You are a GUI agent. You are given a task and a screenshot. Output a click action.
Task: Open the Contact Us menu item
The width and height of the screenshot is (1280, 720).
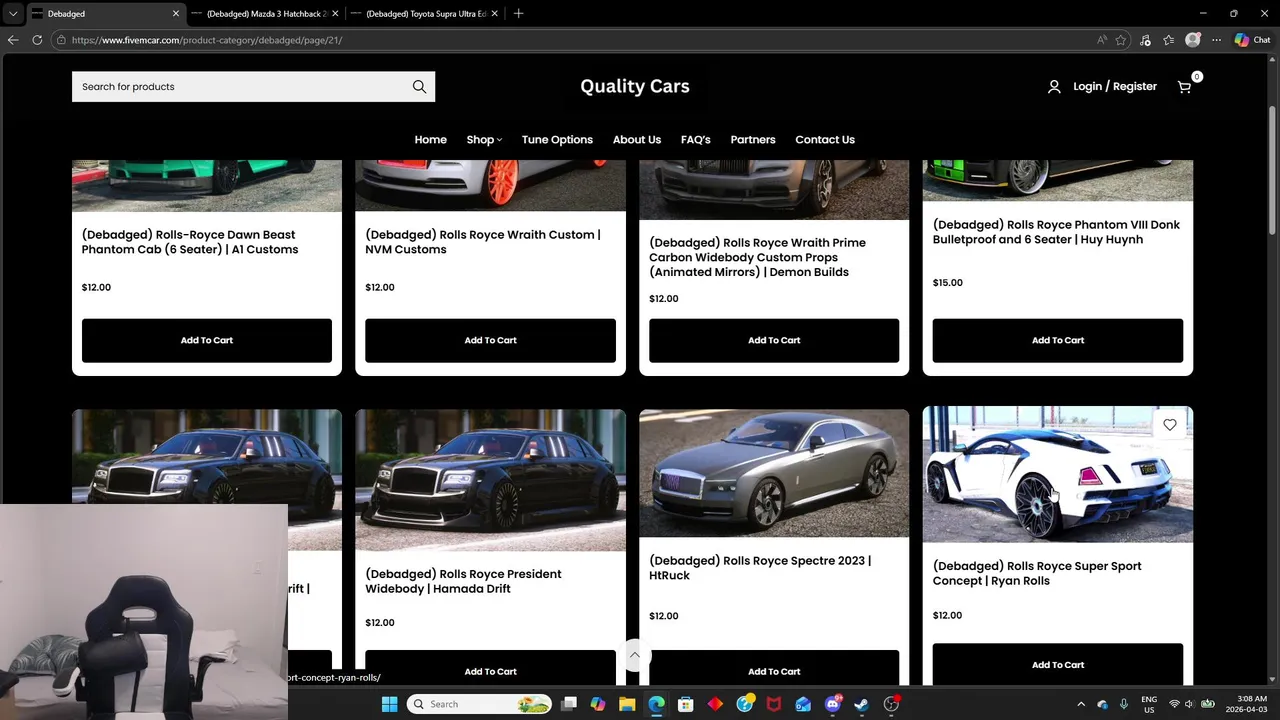click(825, 140)
